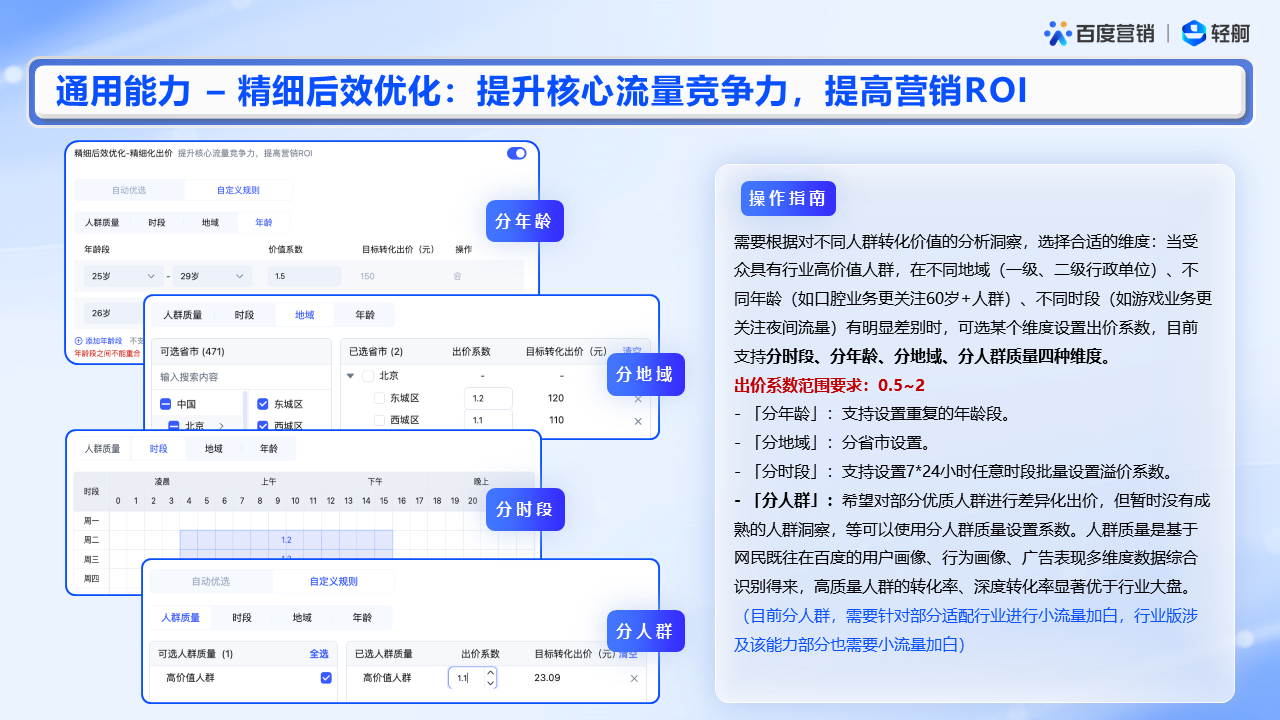The width and height of the screenshot is (1280, 720).
Task: Click the 西城区 bid coefficient field 1.1
Action: click(x=488, y=420)
